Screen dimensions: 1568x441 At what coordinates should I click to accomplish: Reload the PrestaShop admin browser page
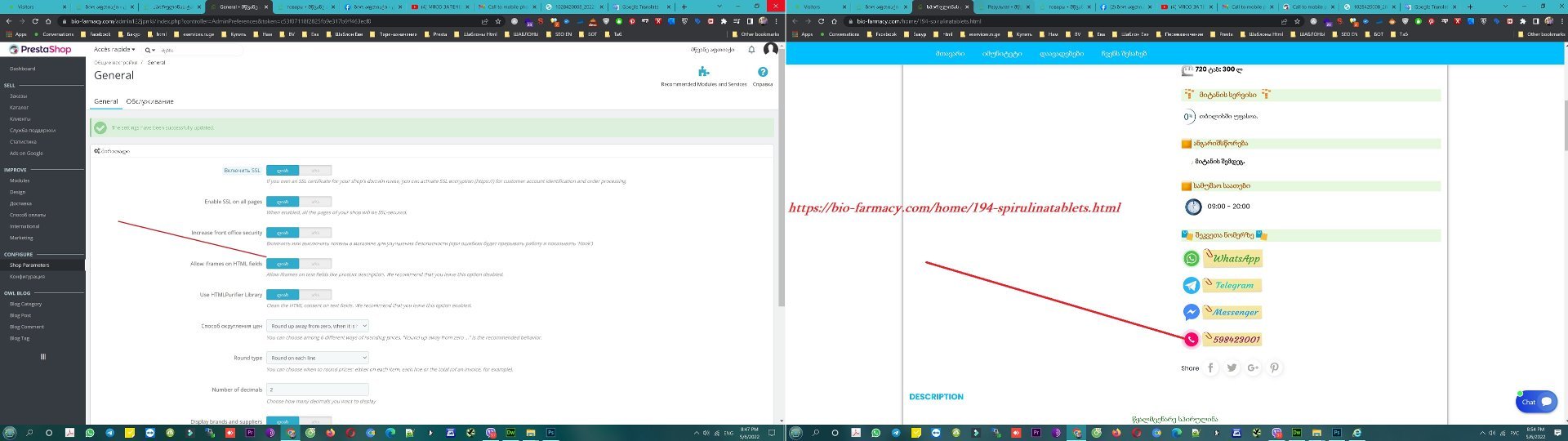(x=35, y=21)
